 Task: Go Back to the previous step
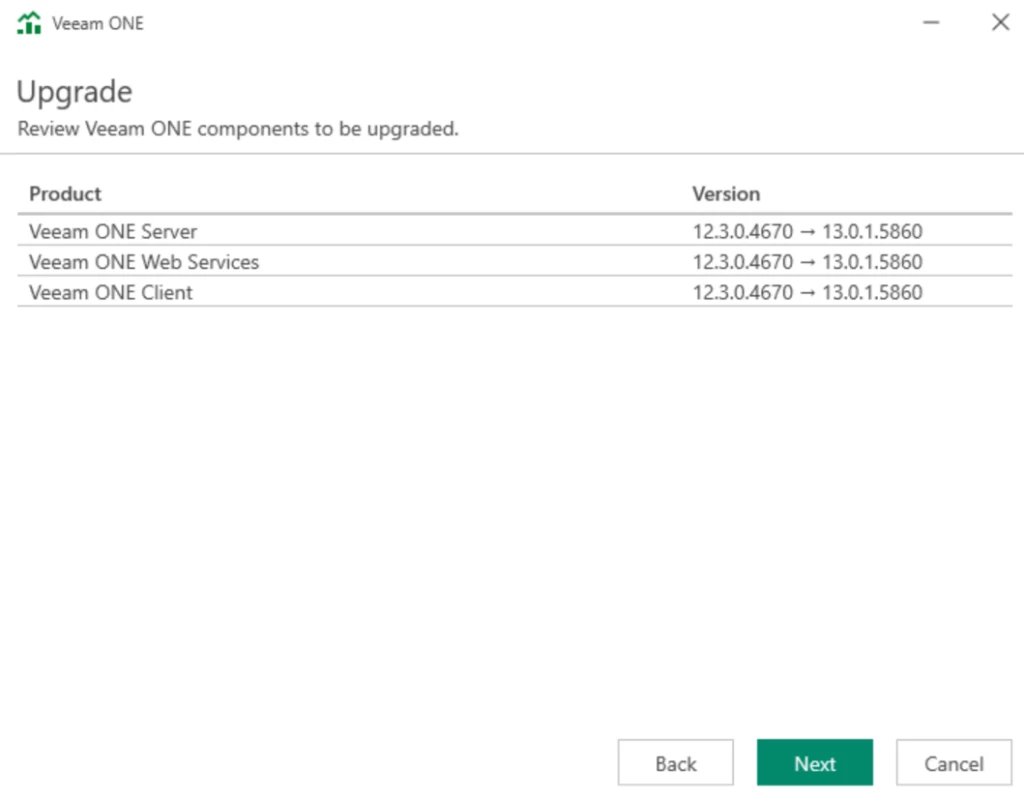[675, 763]
